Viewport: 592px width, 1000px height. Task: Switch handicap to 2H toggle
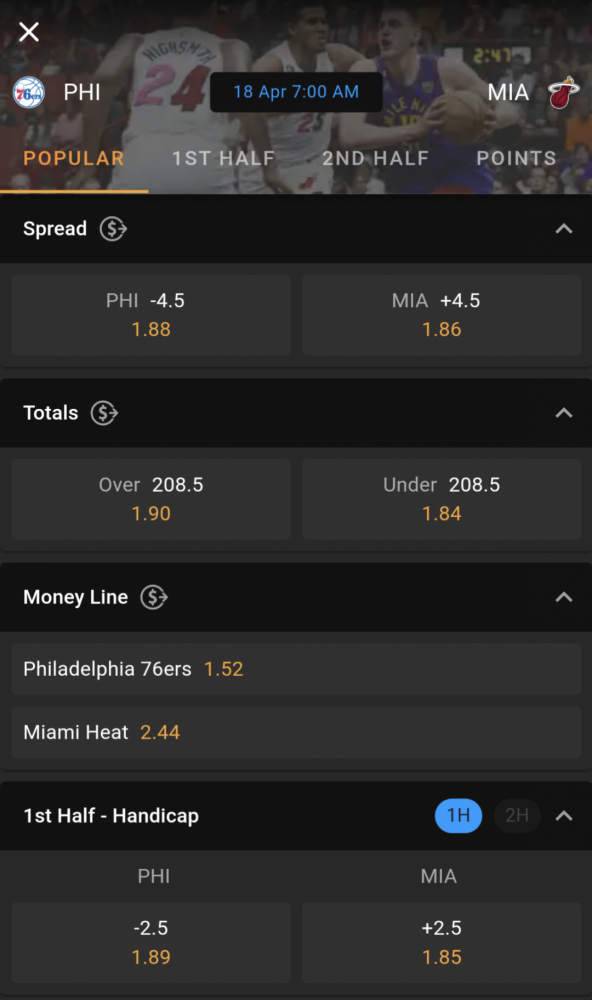(517, 815)
